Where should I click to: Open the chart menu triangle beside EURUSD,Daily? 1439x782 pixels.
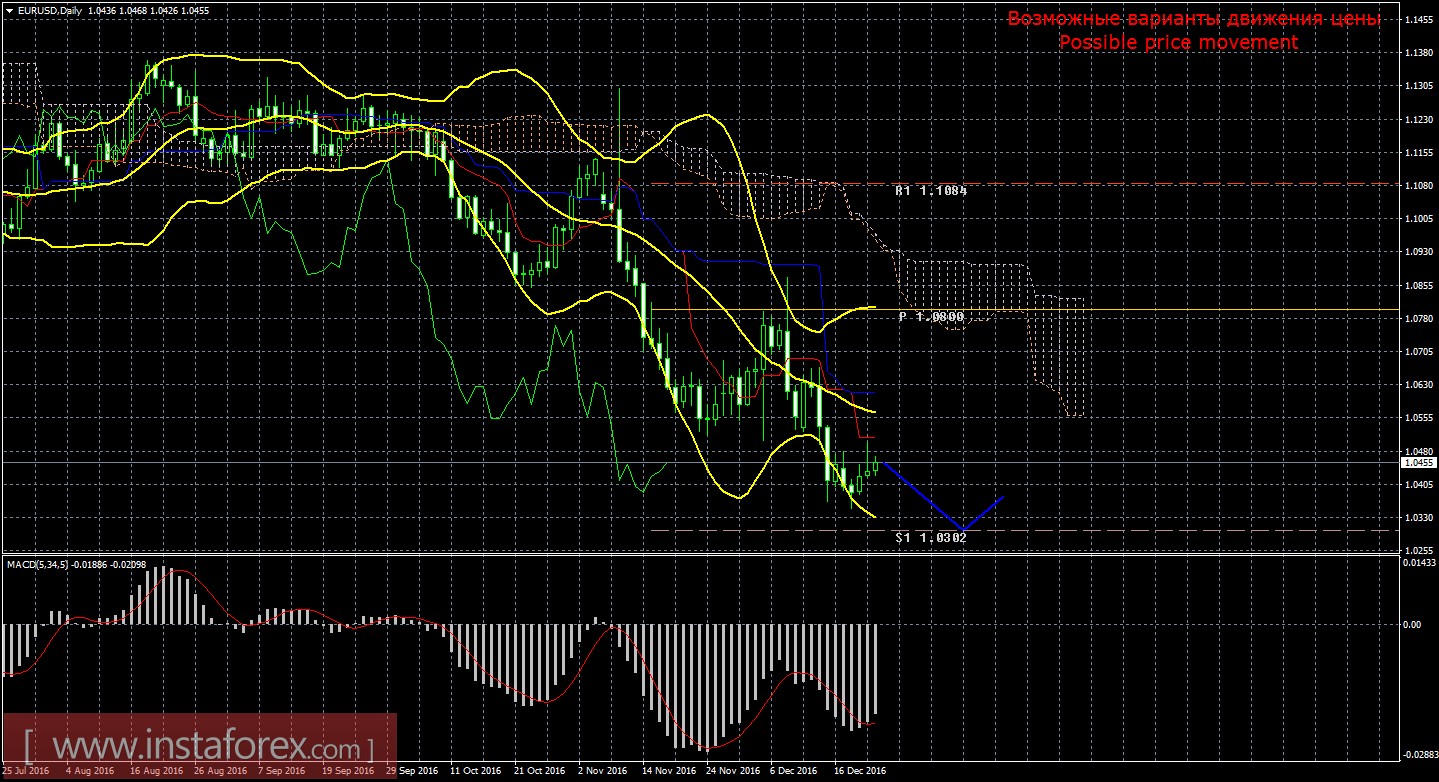[x=9, y=10]
